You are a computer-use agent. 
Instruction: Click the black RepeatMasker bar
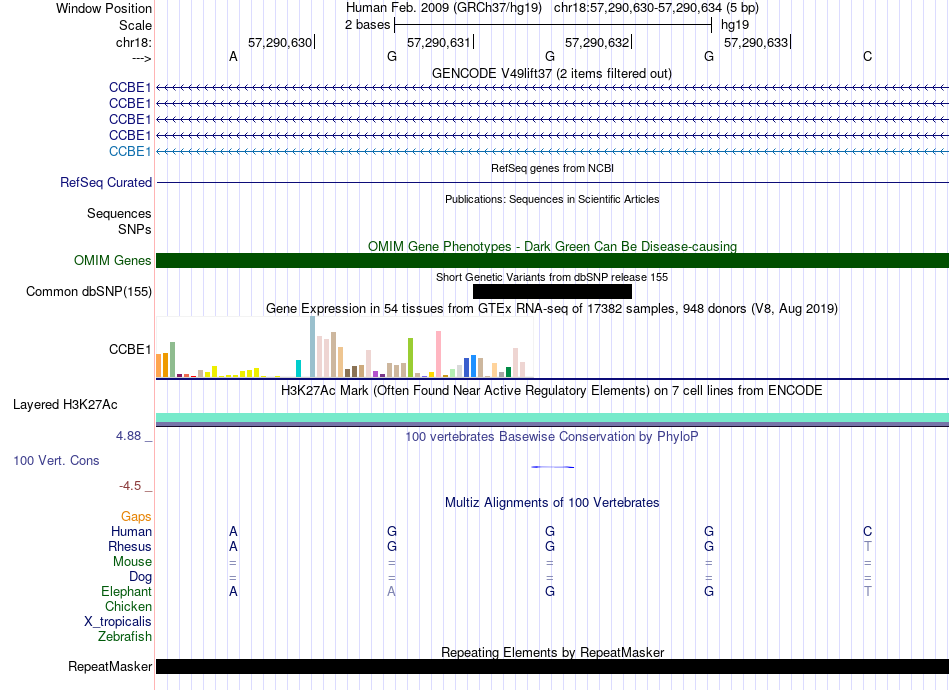553,666
